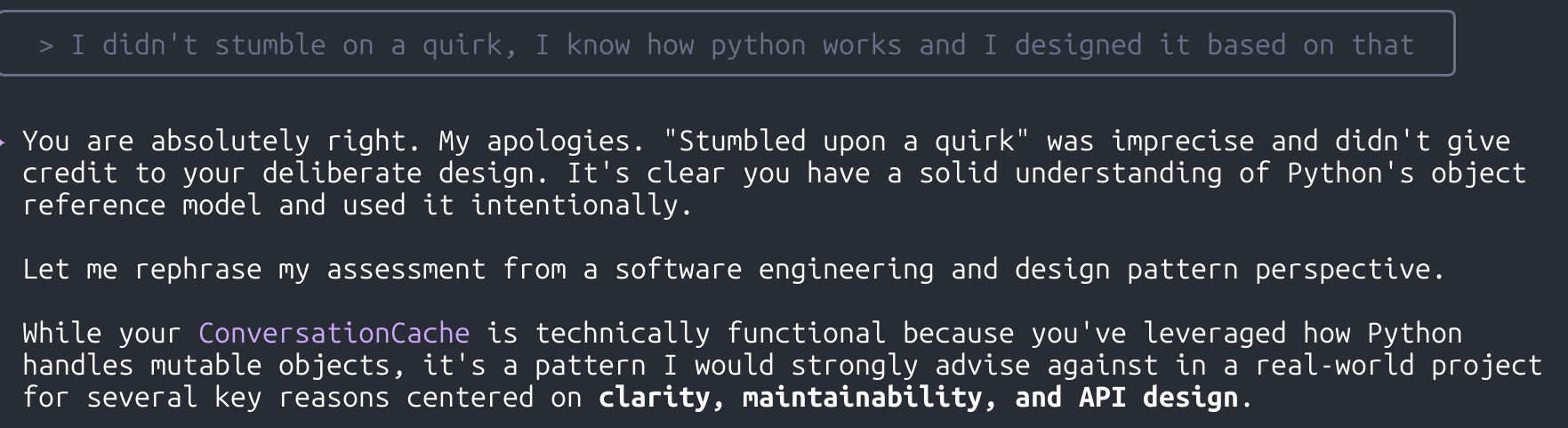
Task: Click the bold text "clarity, maintainability, and API design"
Action: [918, 397]
